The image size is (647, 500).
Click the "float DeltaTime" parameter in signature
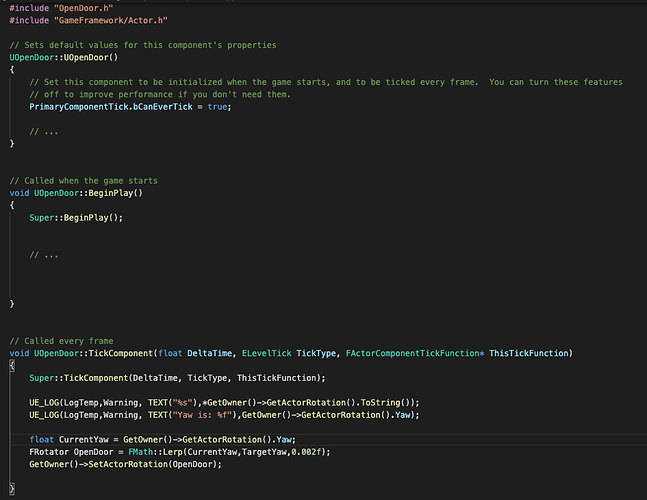point(195,354)
